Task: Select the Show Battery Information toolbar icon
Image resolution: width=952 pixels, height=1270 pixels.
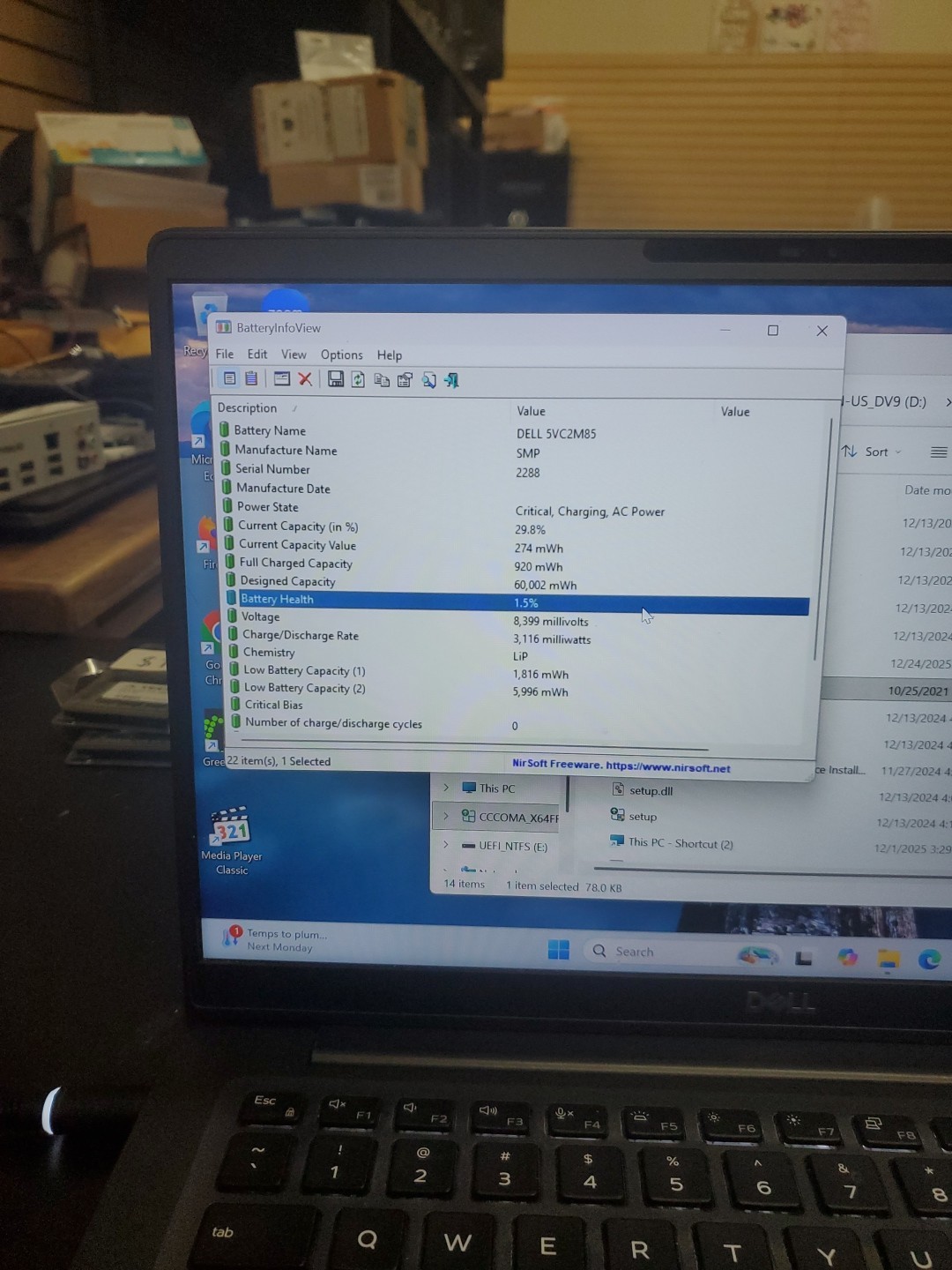Action: tap(229, 378)
